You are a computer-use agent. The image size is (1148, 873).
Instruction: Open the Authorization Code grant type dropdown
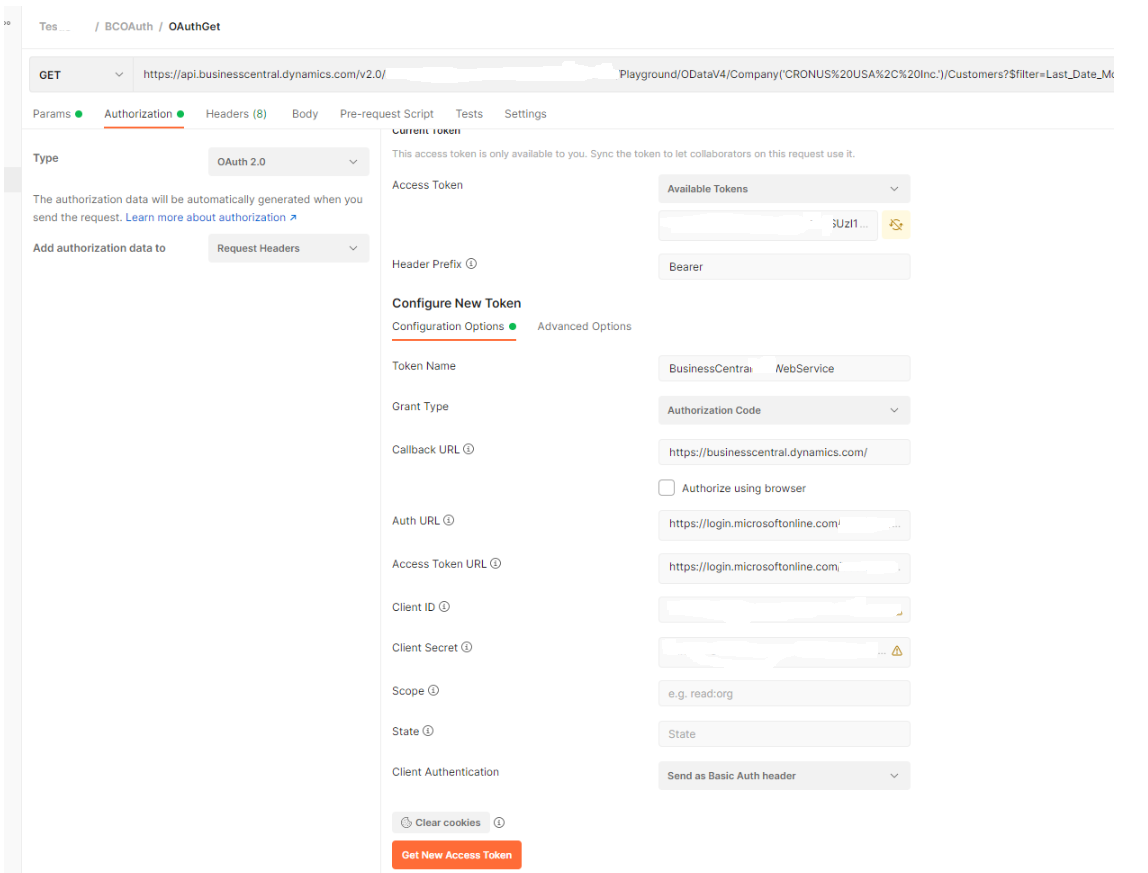[784, 410]
